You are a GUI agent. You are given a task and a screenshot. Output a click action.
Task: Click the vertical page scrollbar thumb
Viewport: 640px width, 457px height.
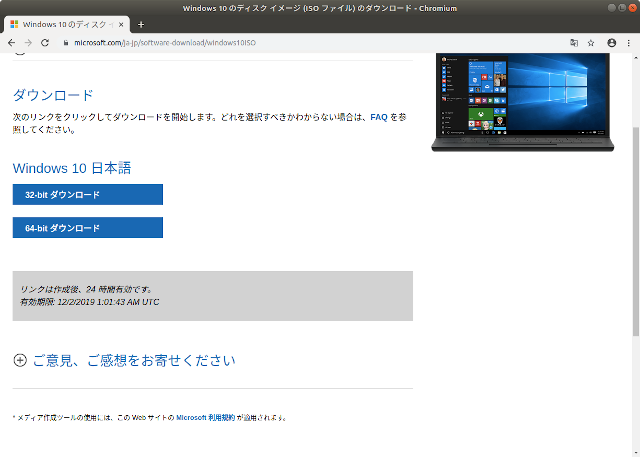tap(636, 232)
